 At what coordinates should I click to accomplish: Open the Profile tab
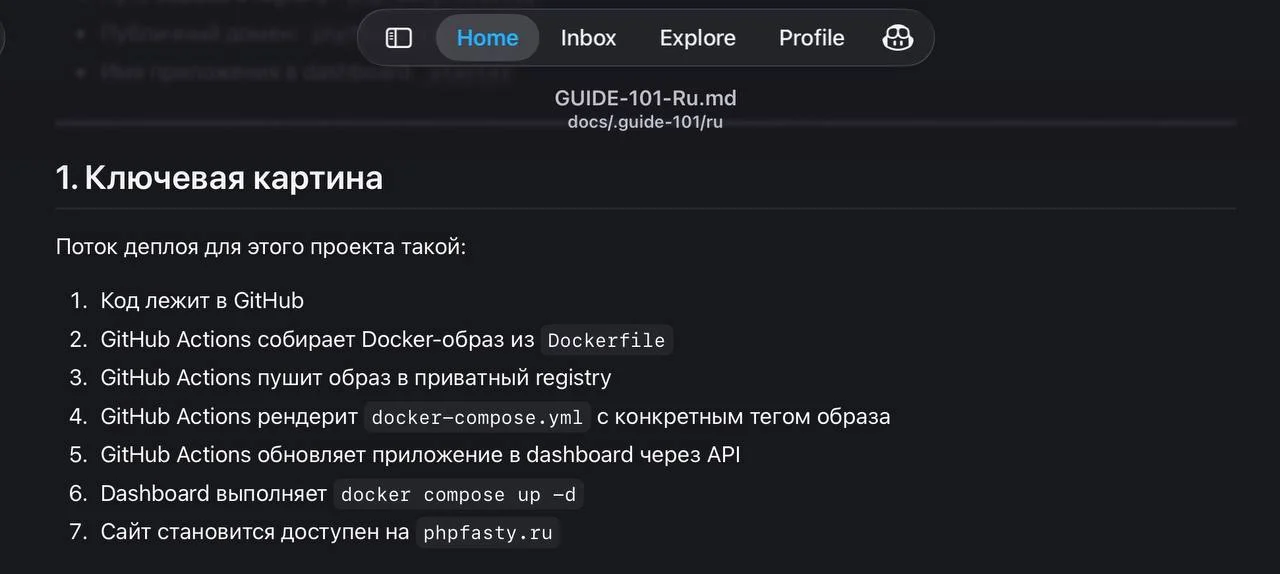811,38
